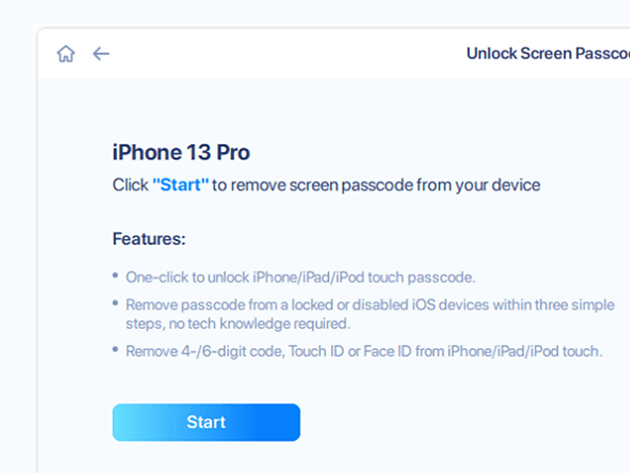Click the Features: section heading
This screenshot has width=630, height=473.
pyautogui.click(x=149, y=239)
